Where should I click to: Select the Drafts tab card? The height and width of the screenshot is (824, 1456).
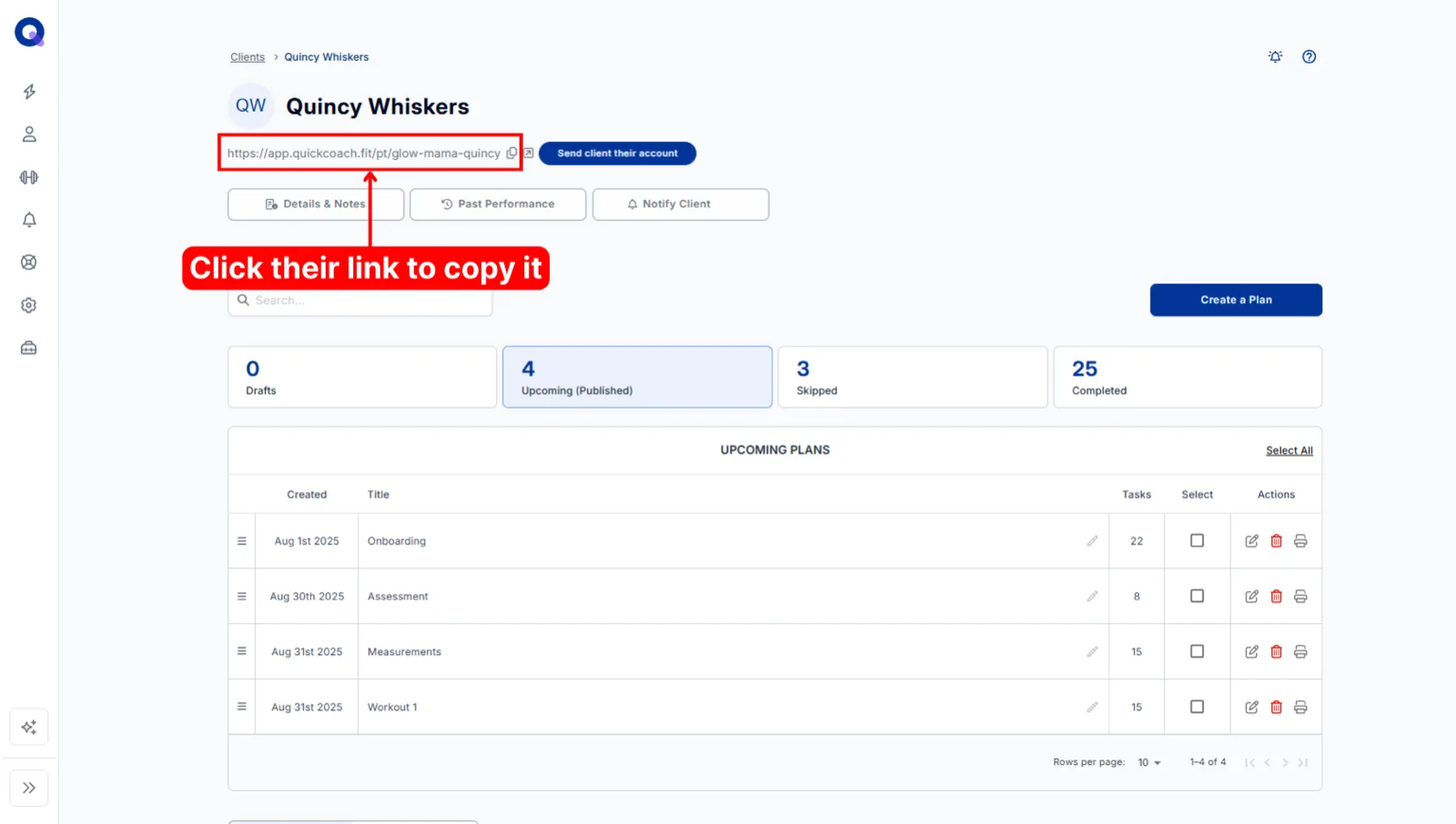pyautogui.click(x=362, y=377)
